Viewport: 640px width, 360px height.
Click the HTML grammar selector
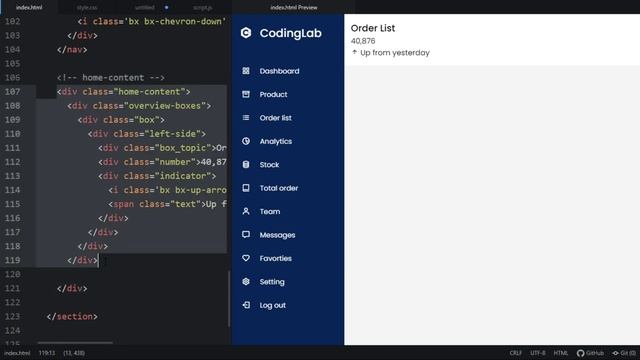coord(560,353)
